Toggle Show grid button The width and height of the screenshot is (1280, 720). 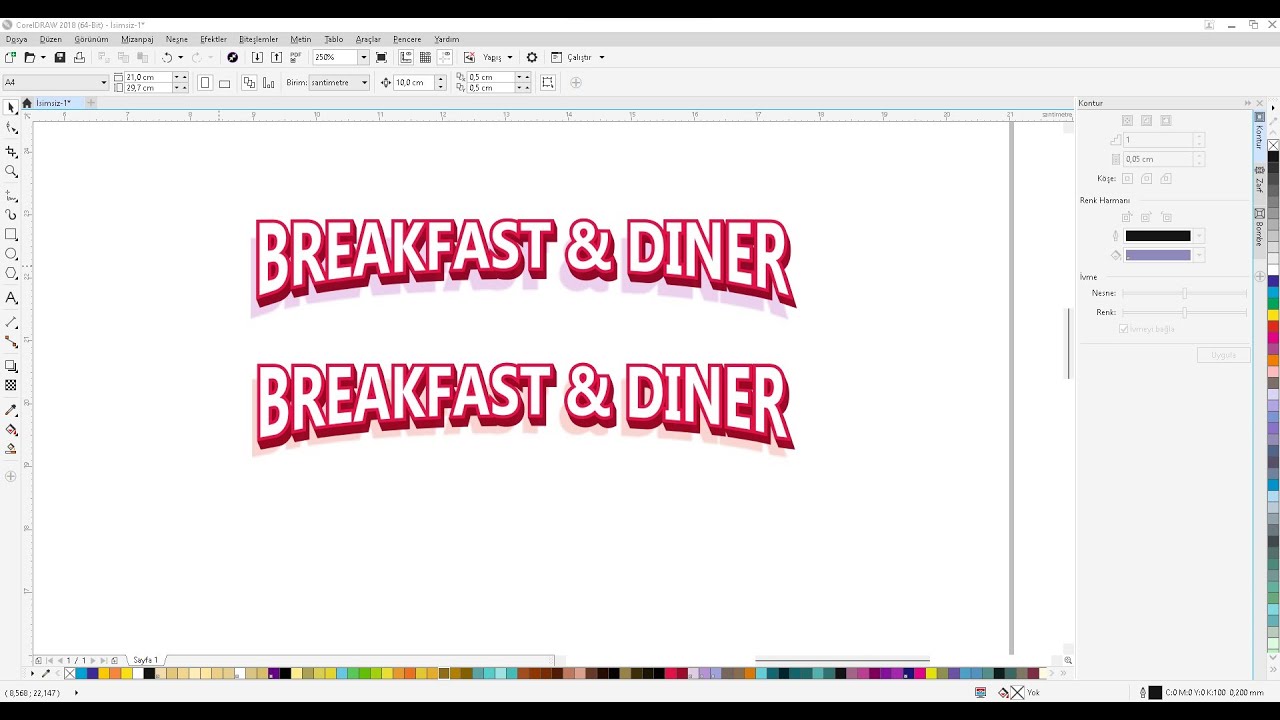click(425, 57)
